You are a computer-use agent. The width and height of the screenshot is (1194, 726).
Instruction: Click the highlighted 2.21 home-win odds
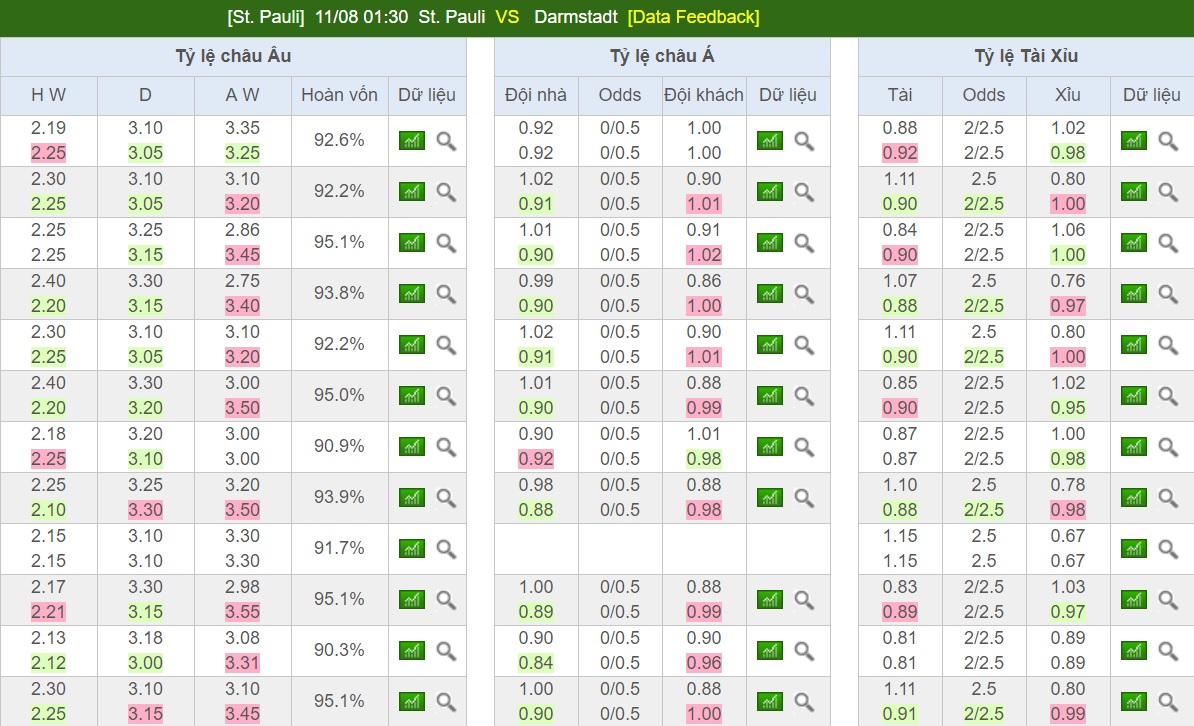48,612
